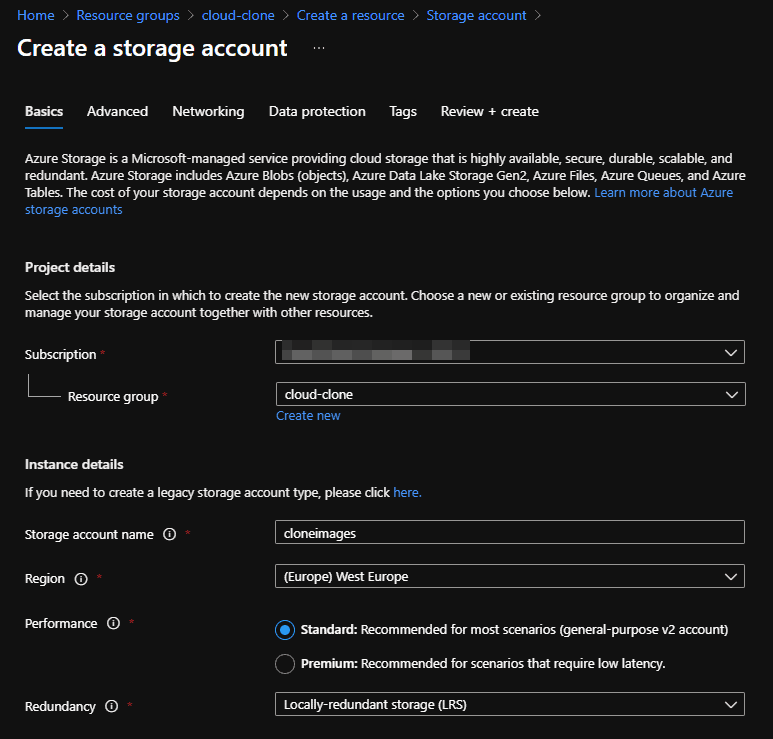Switch to the Networking tab
773x739 pixels.
208,111
